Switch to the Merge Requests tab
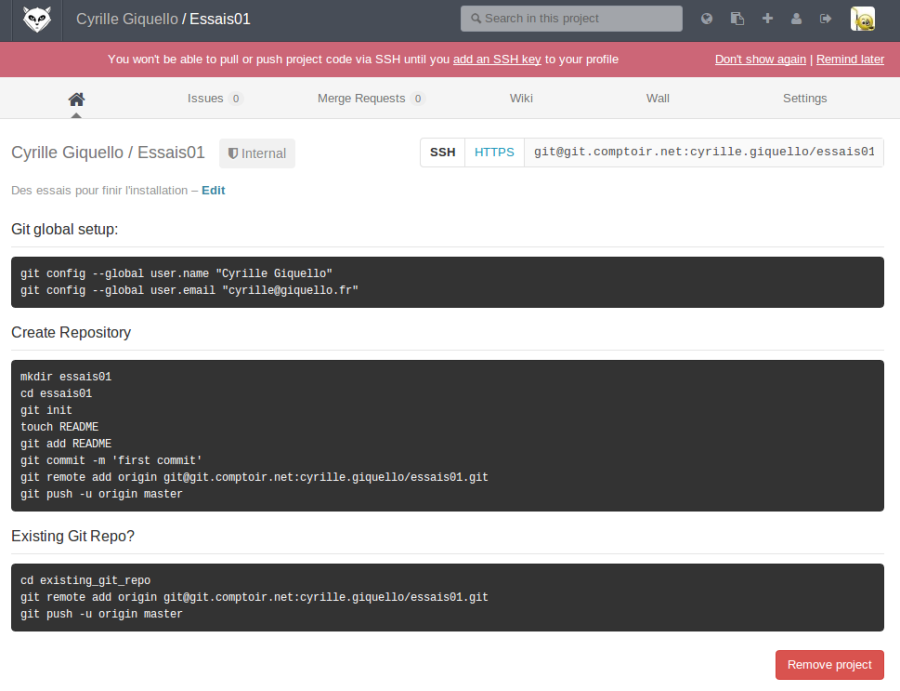This screenshot has height=691, width=900. (360, 98)
